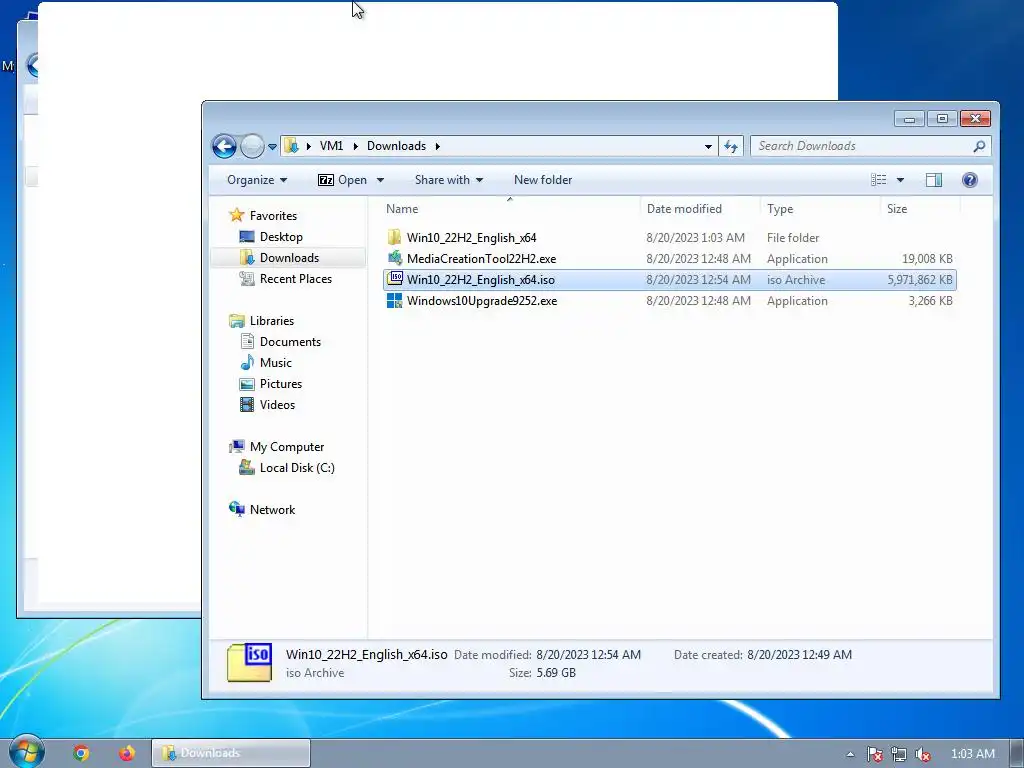The image size is (1024, 768).
Task: Click the iso Archive type cell
Action: point(796,280)
